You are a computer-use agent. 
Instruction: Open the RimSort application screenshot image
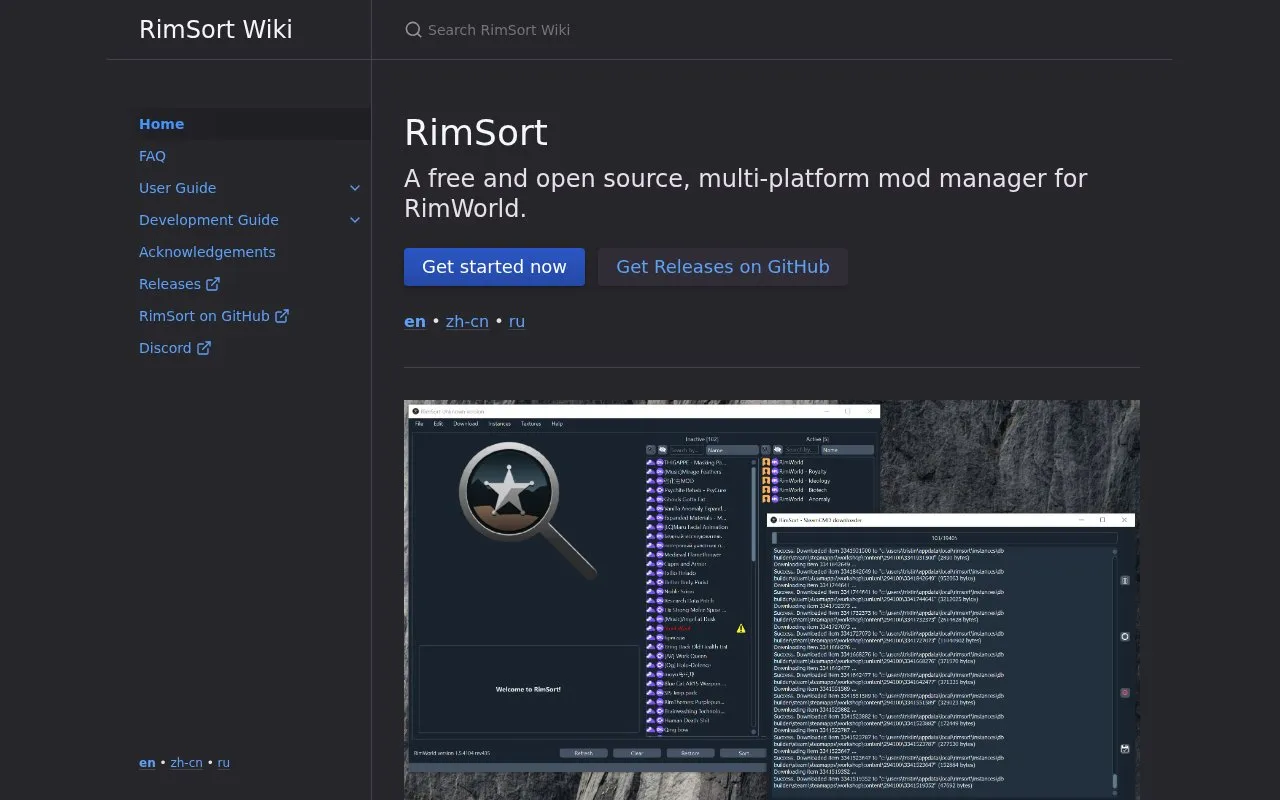(772, 600)
